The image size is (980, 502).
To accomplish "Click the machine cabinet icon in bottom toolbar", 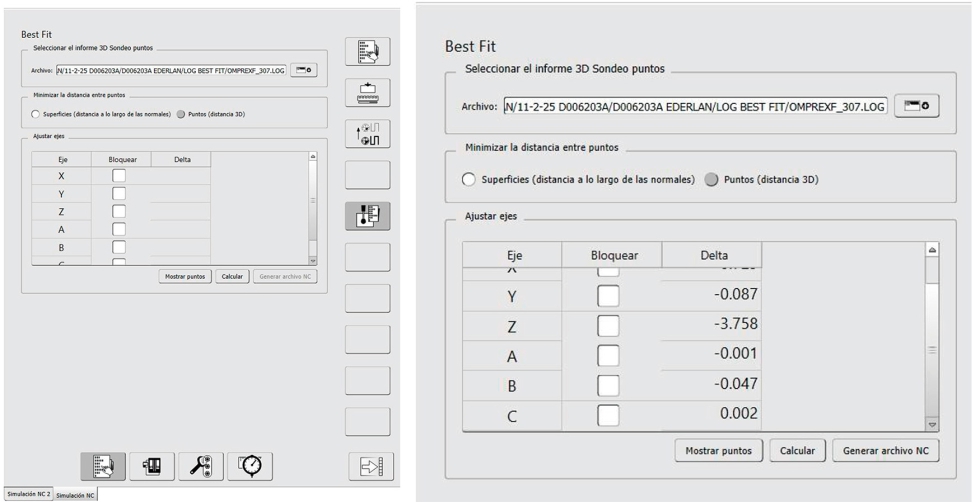I will pyautogui.click(x=152, y=466).
